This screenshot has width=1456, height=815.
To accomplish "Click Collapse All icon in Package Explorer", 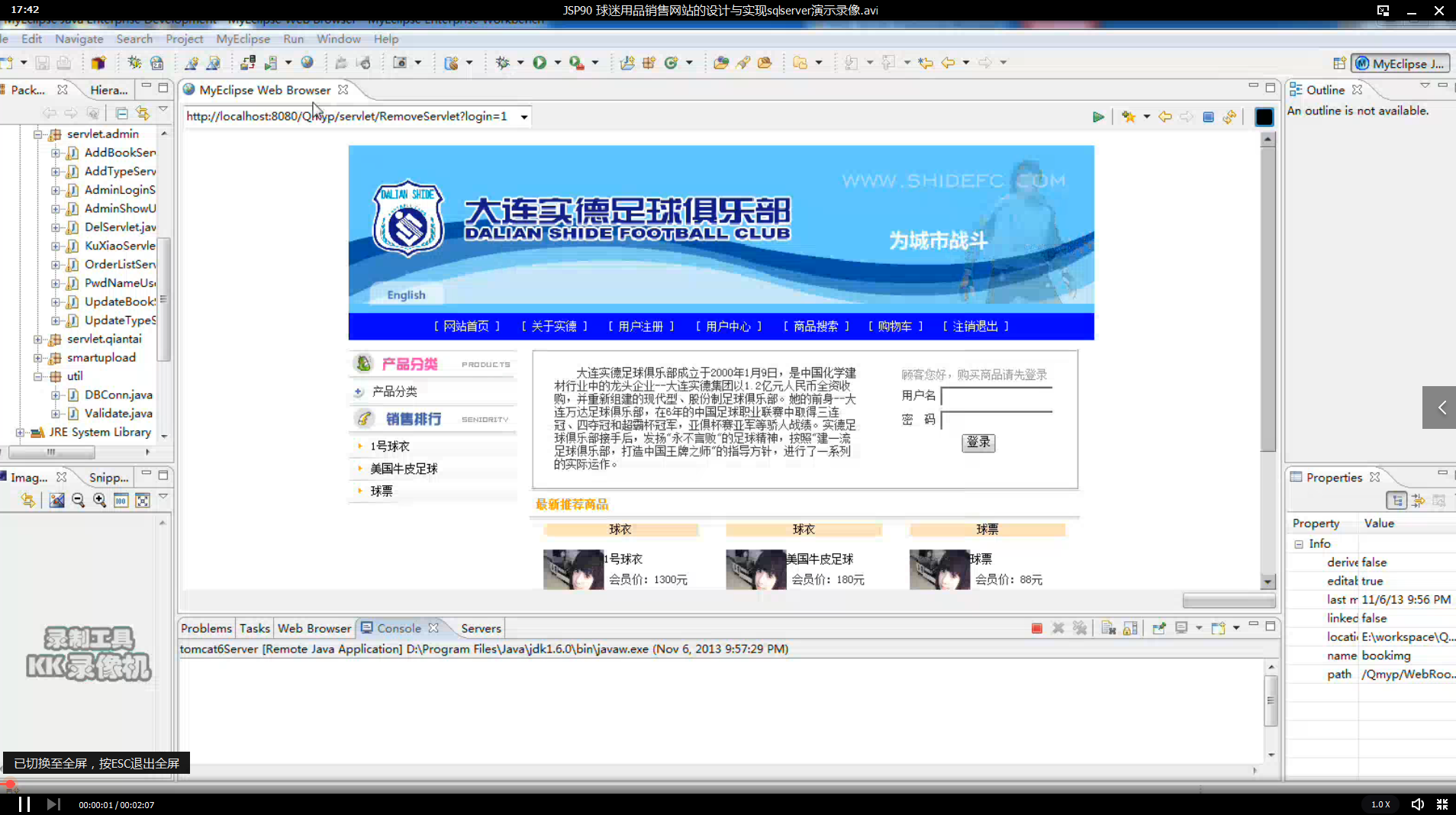I will [x=121, y=113].
